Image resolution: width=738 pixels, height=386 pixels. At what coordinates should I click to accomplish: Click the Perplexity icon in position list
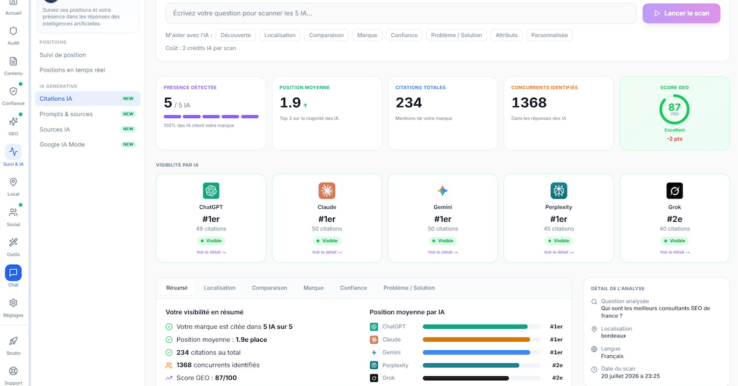(374, 365)
